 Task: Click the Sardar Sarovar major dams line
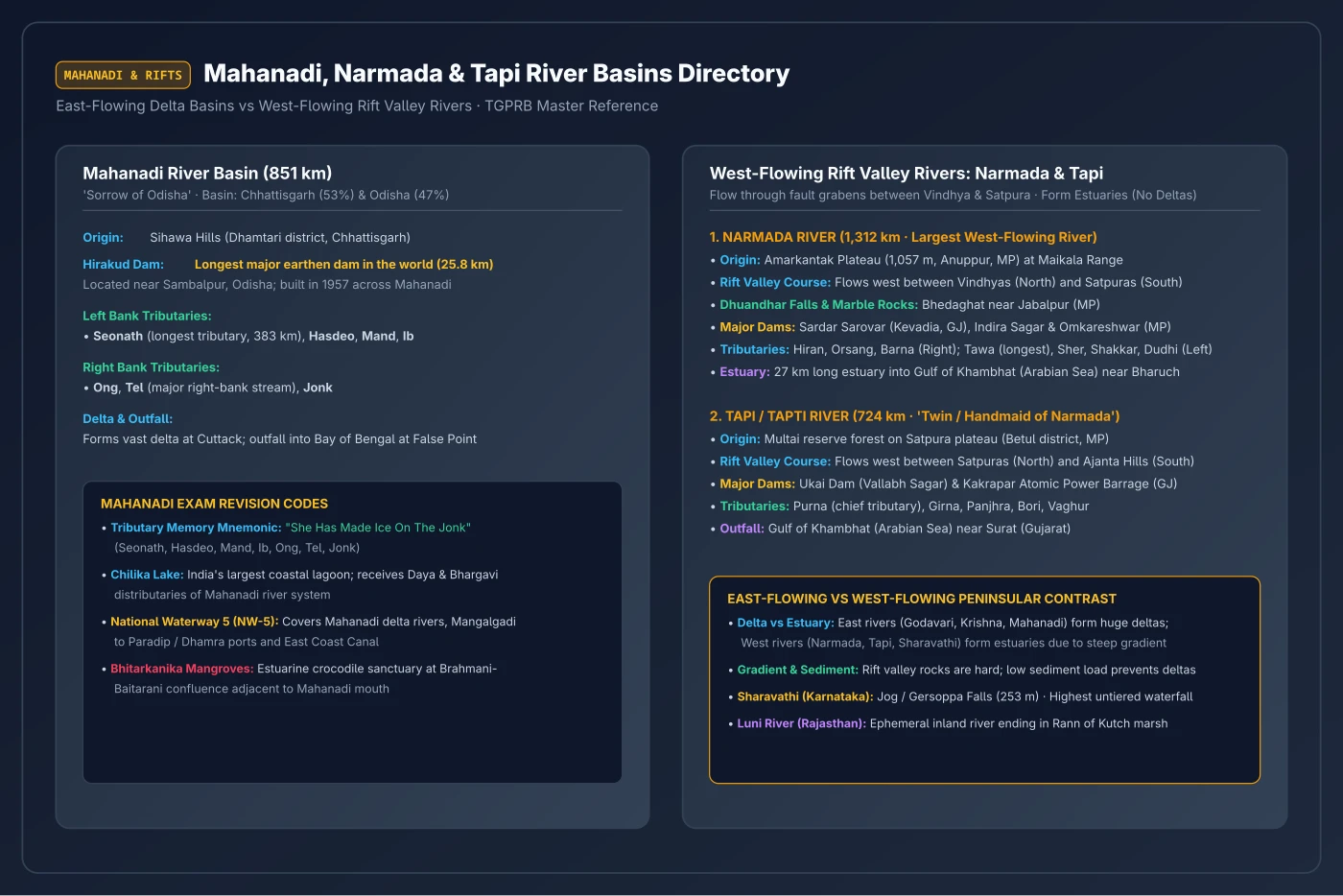click(x=940, y=327)
